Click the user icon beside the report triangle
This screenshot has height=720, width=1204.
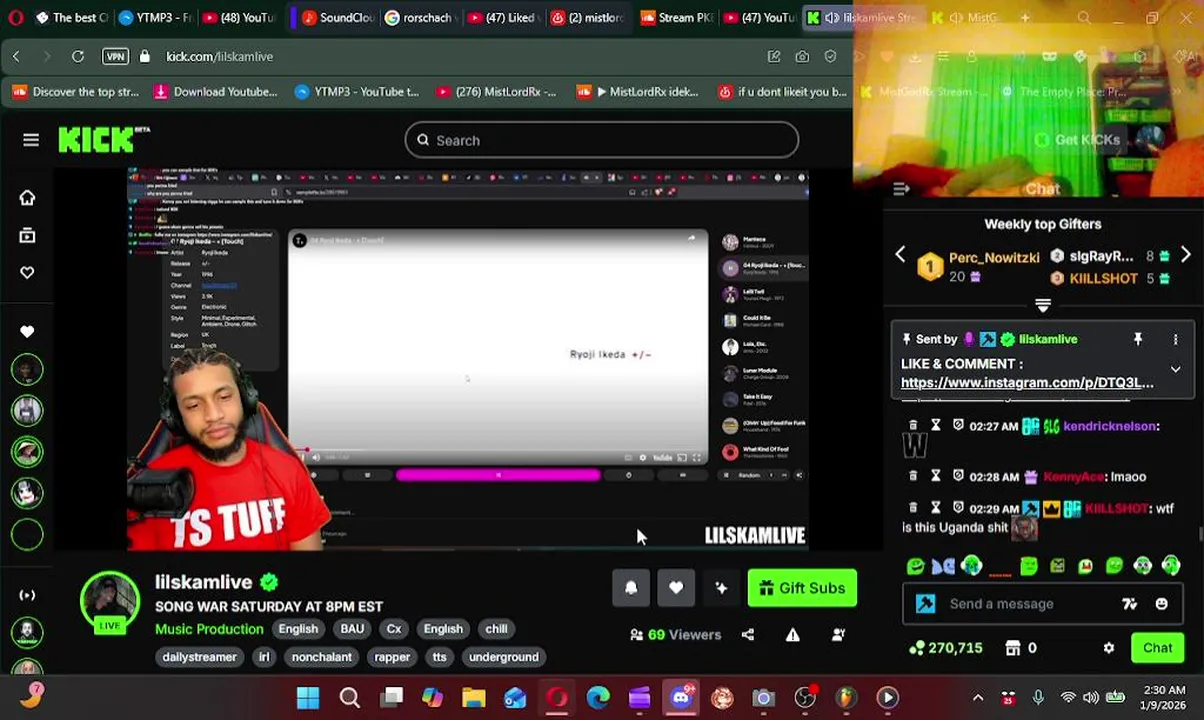(x=839, y=635)
